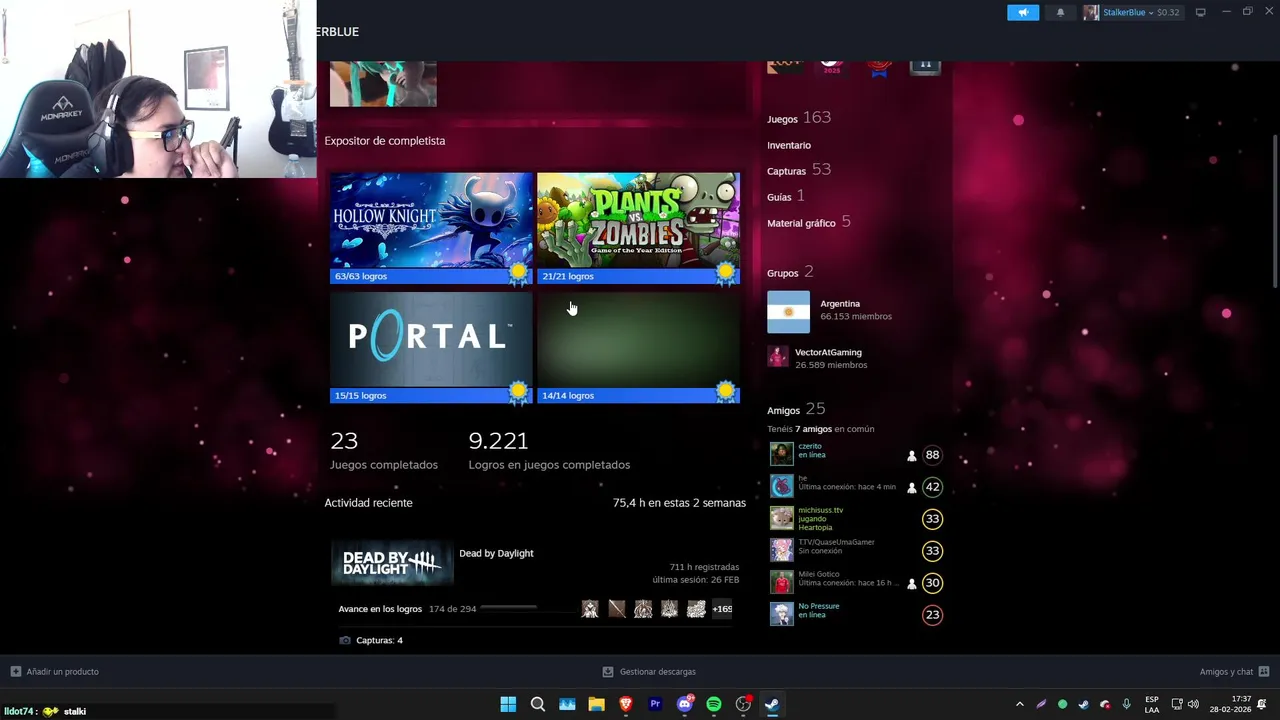Open Premiere Pro from the taskbar

[x=655, y=704]
